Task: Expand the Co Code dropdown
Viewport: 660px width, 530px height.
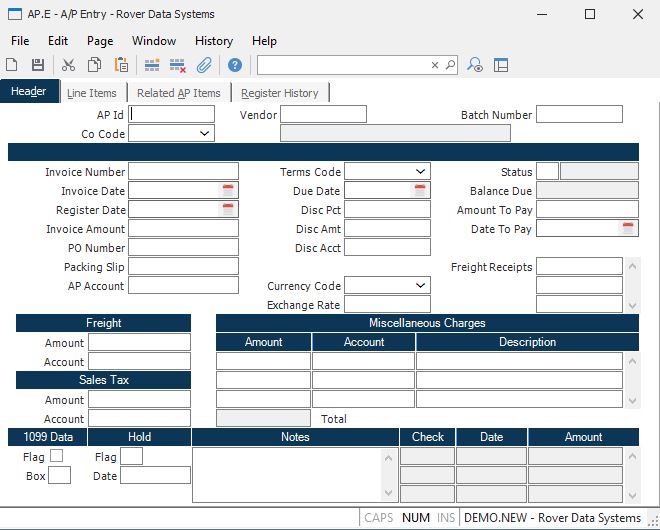Action: (204, 133)
